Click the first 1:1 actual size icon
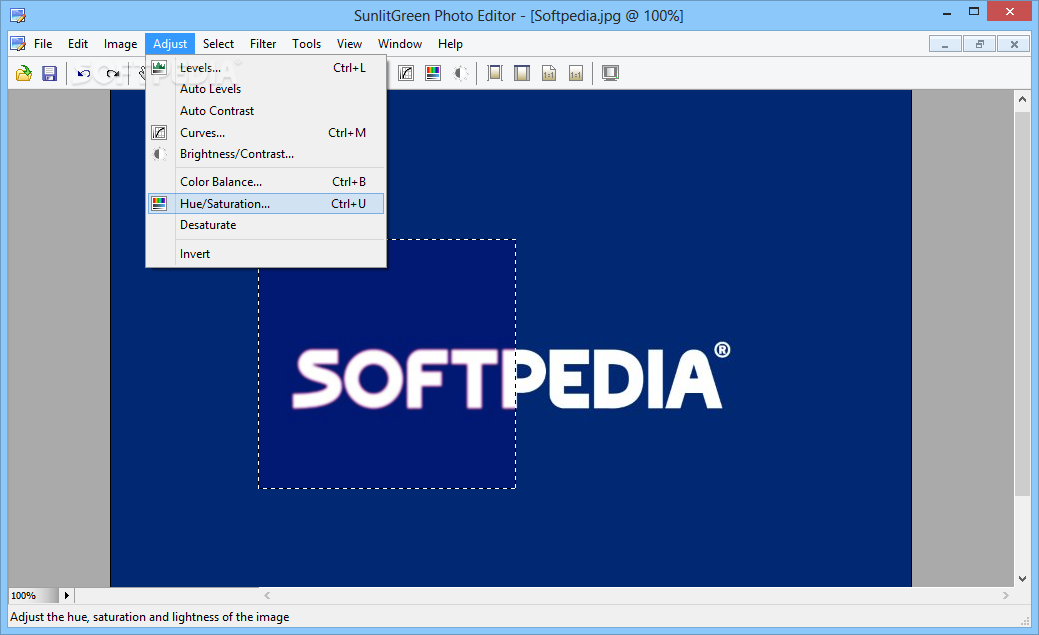Image resolution: width=1039 pixels, height=635 pixels. [x=549, y=73]
